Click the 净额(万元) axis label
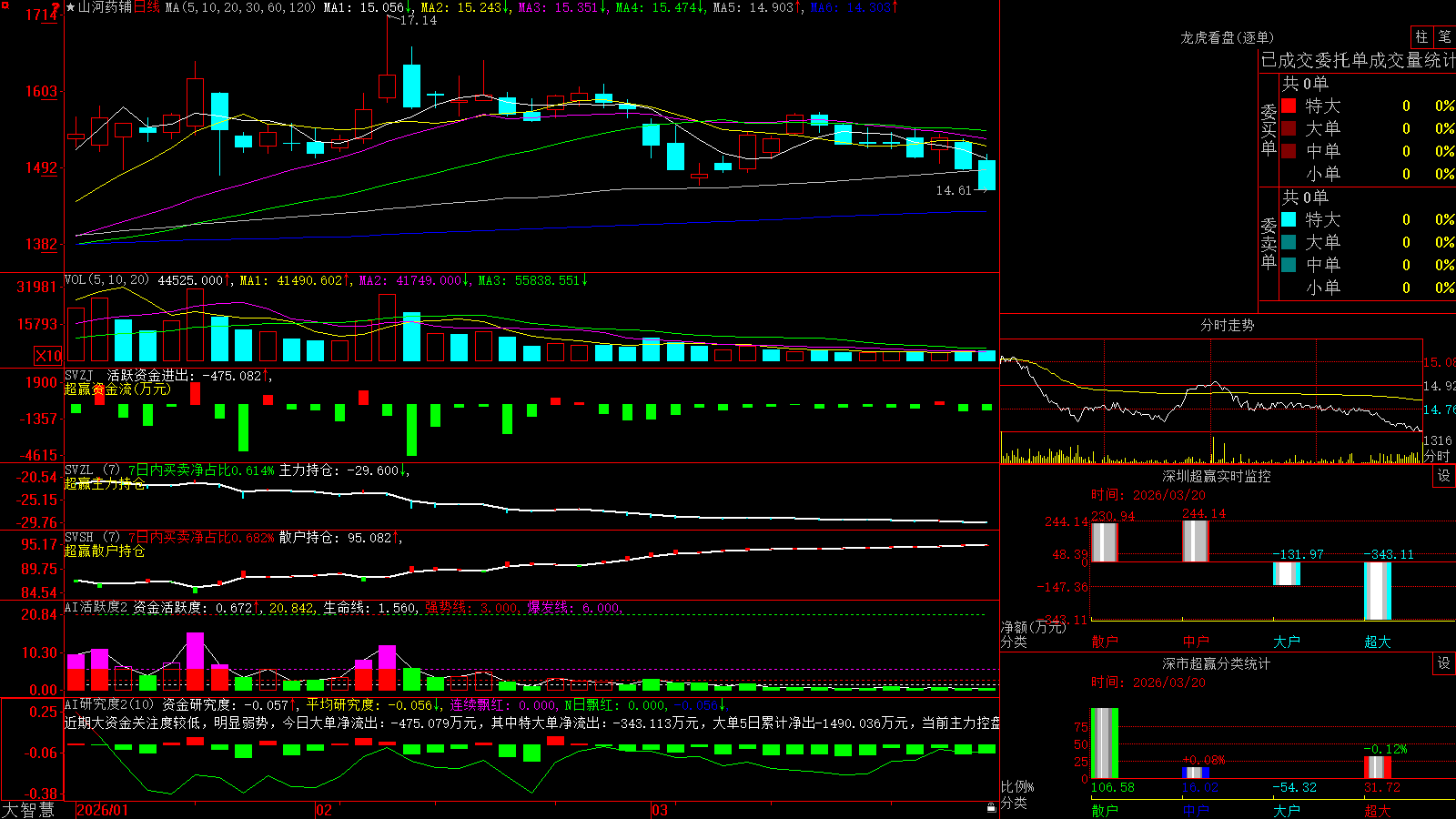Viewport: 1456px width, 819px height. coord(1033,627)
